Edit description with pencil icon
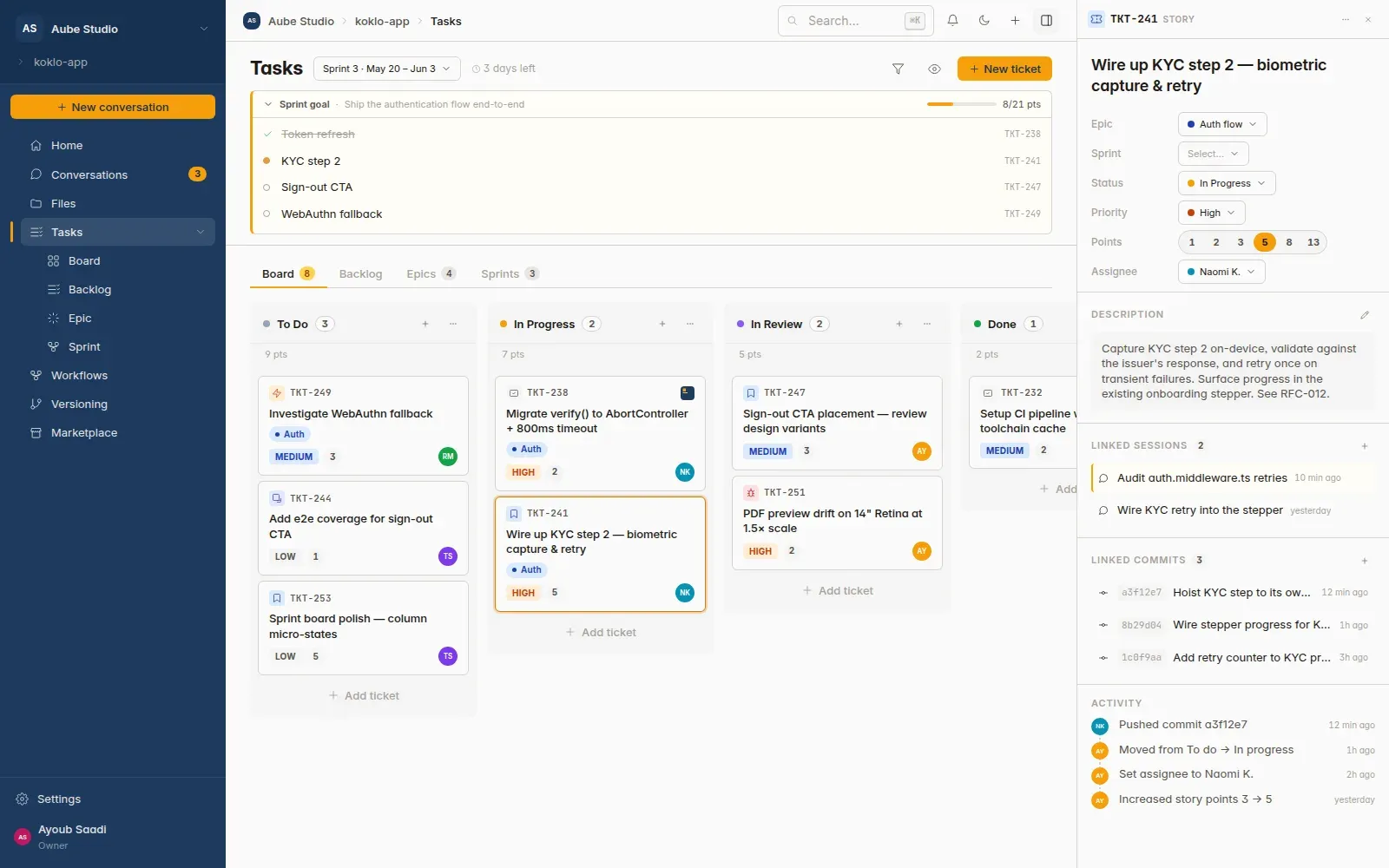1389x868 pixels. pyautogui.click(x=1365, y=315)
